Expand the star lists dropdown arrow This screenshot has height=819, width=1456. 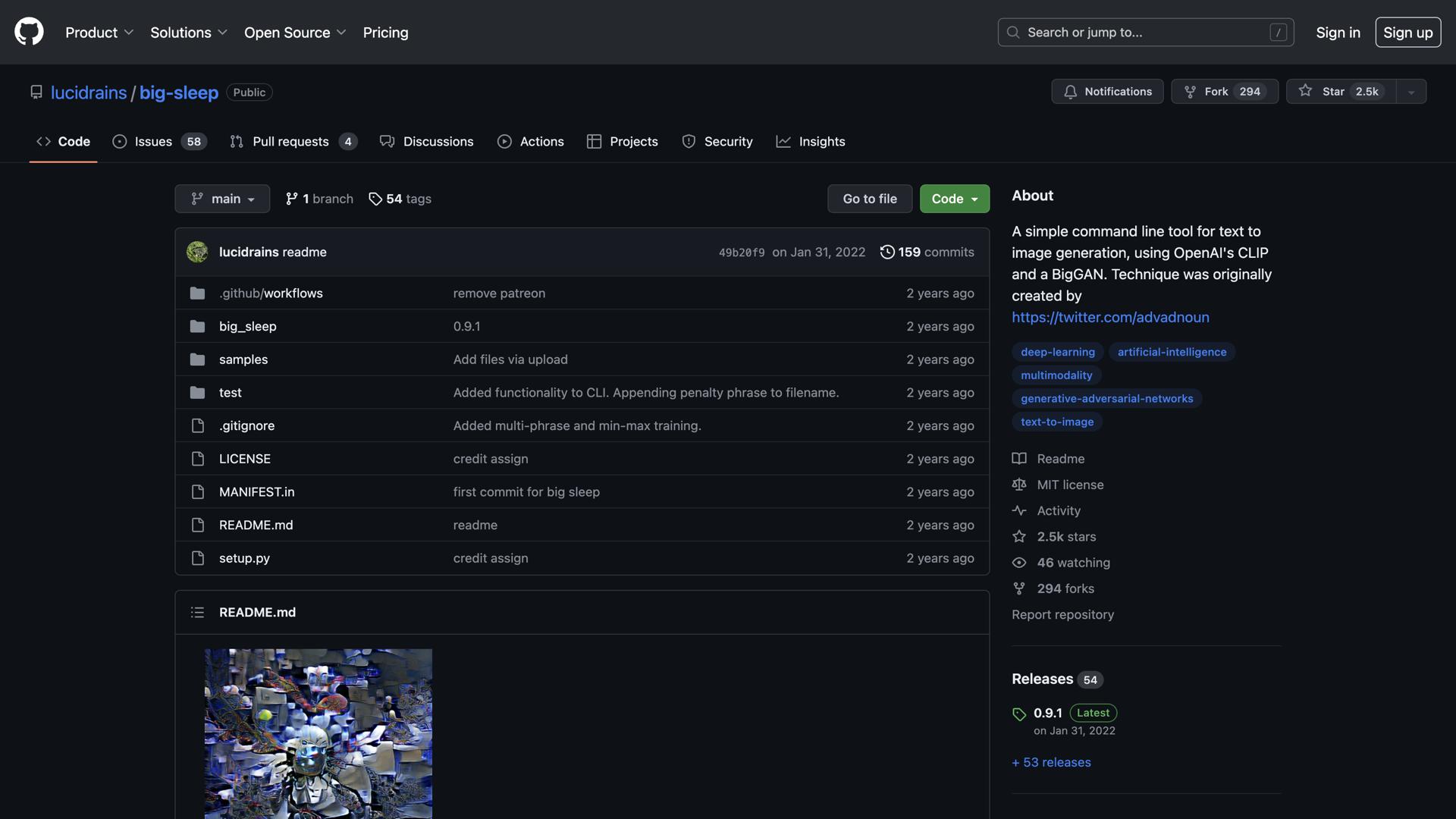point(1410,92)
